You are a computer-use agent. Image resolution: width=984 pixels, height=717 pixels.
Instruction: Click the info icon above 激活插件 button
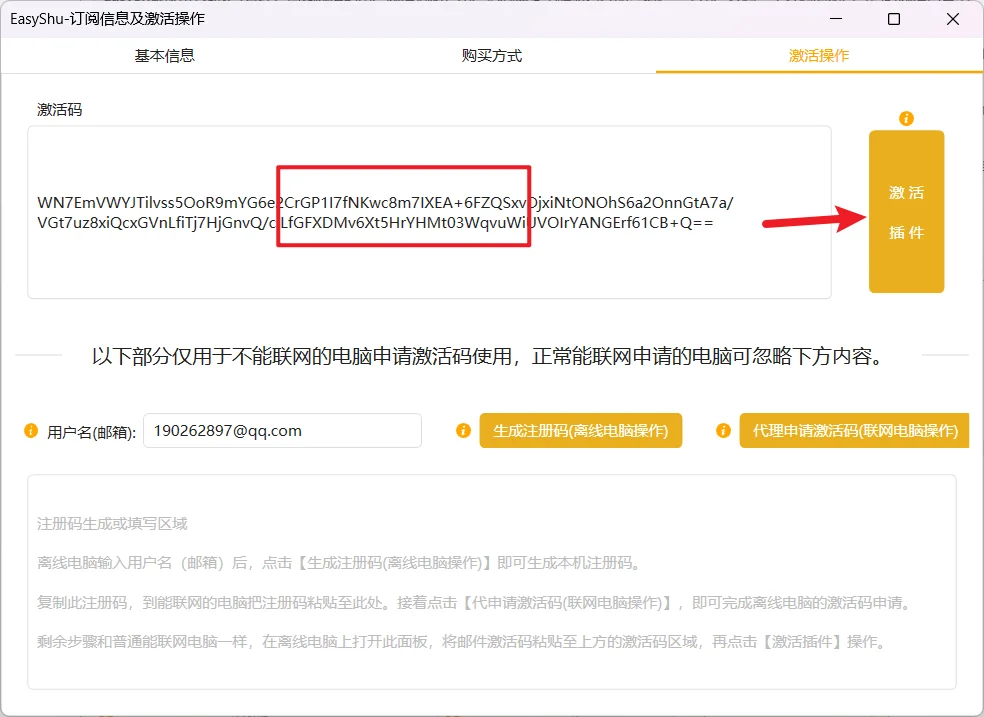point(906,118)
